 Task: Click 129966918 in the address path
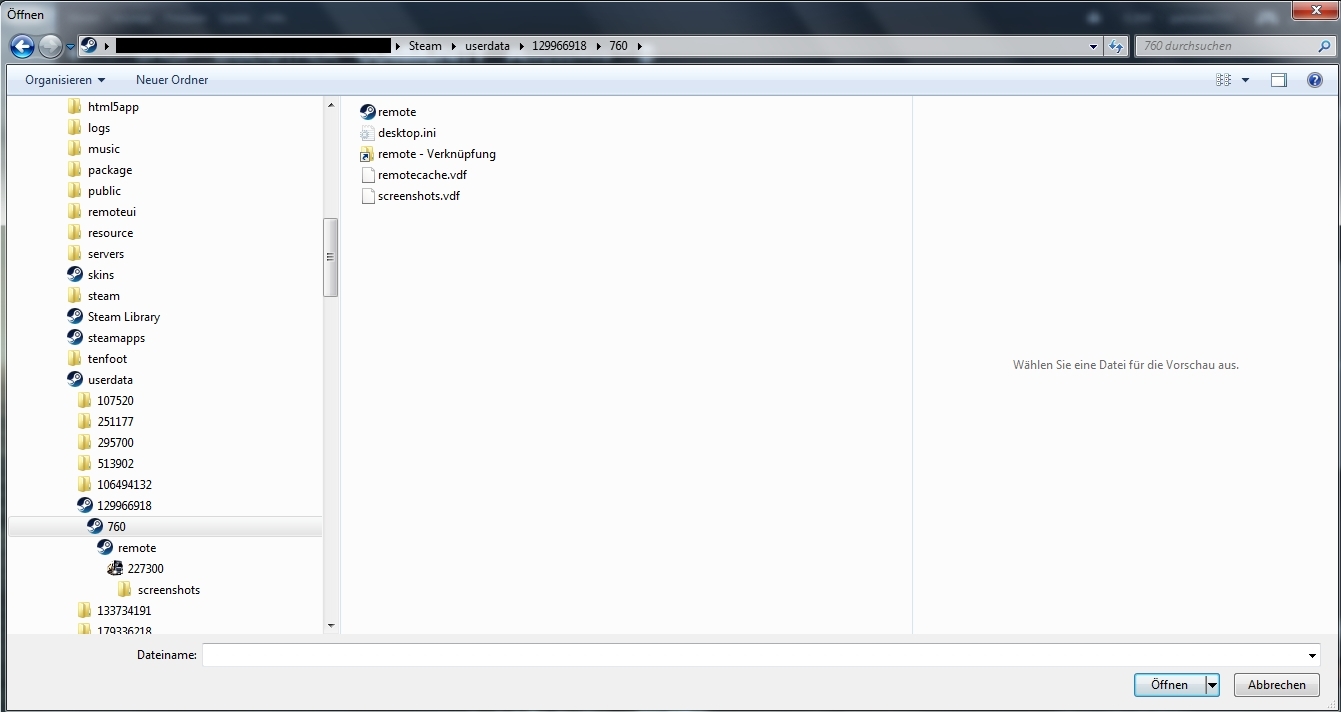coord(560,46)
